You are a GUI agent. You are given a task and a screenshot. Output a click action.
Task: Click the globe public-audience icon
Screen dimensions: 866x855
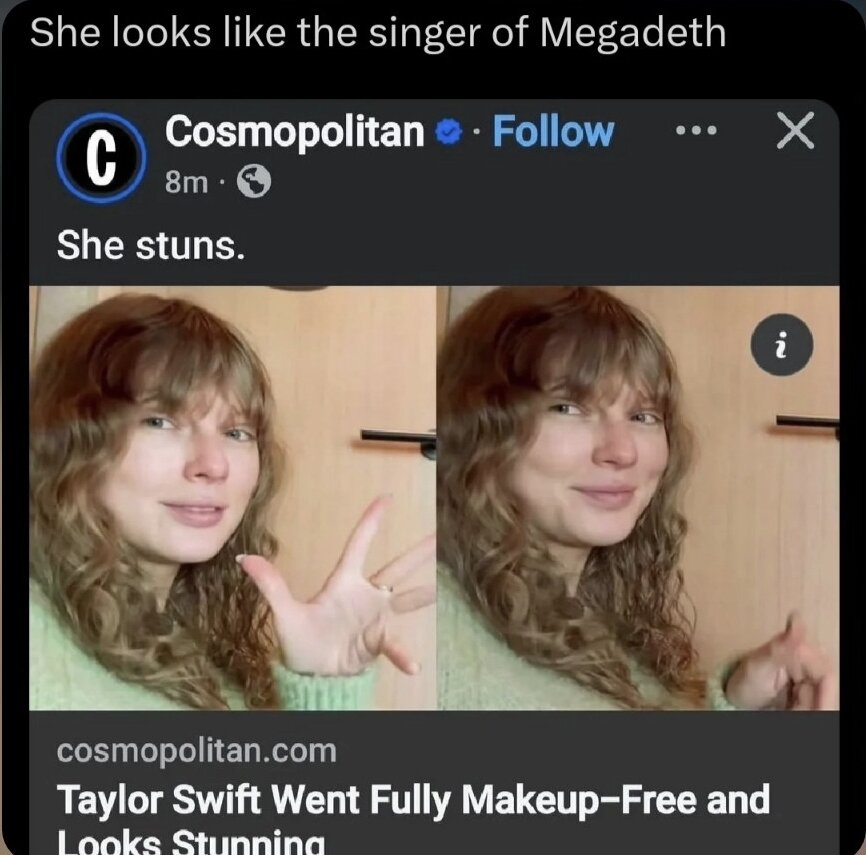(x=253, y=182)
